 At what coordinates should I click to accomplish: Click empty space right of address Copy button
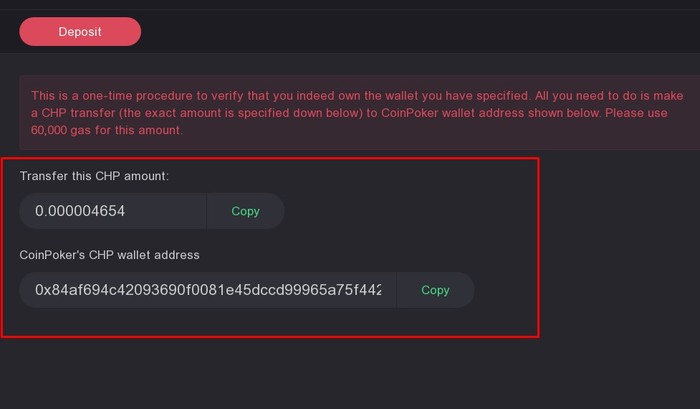(x=505, y=290)
